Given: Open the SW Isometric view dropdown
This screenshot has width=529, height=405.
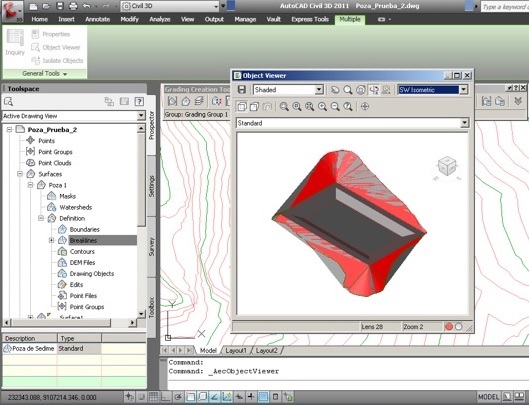Looking at the screenshot, I should pos(464,90).
